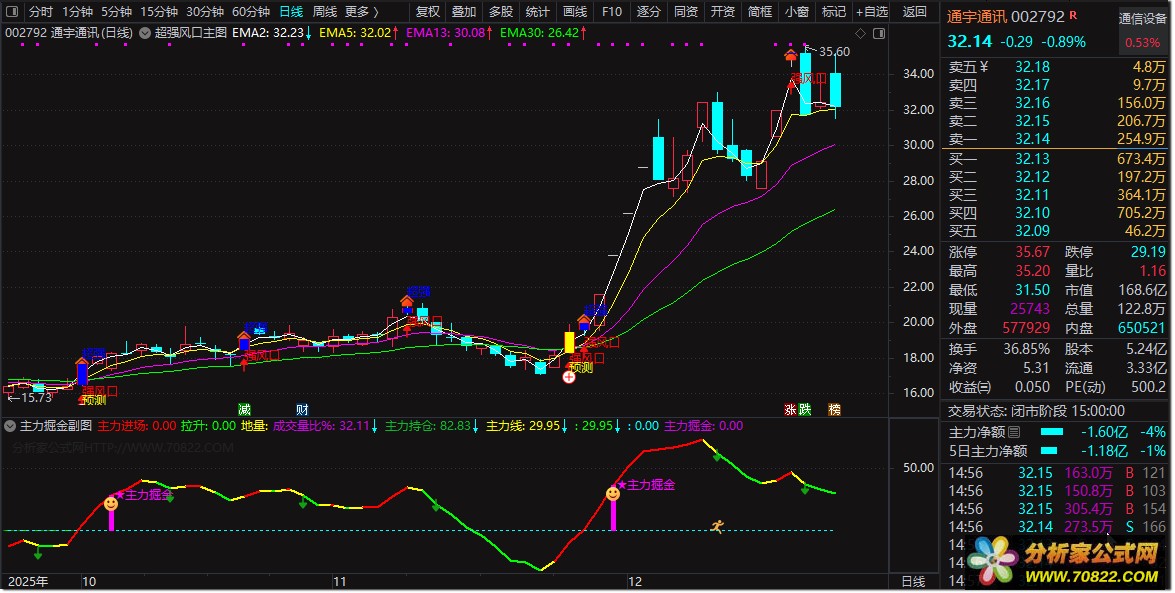
Task: Select the 15分钟 period tab
Action: tap(158, 12)
